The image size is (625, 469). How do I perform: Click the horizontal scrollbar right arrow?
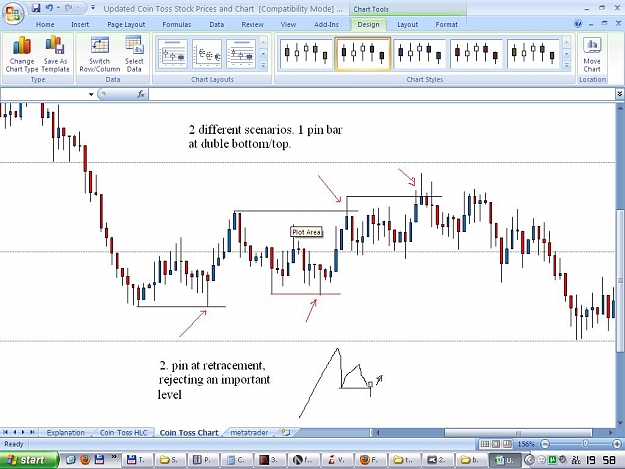click(610, 433)
